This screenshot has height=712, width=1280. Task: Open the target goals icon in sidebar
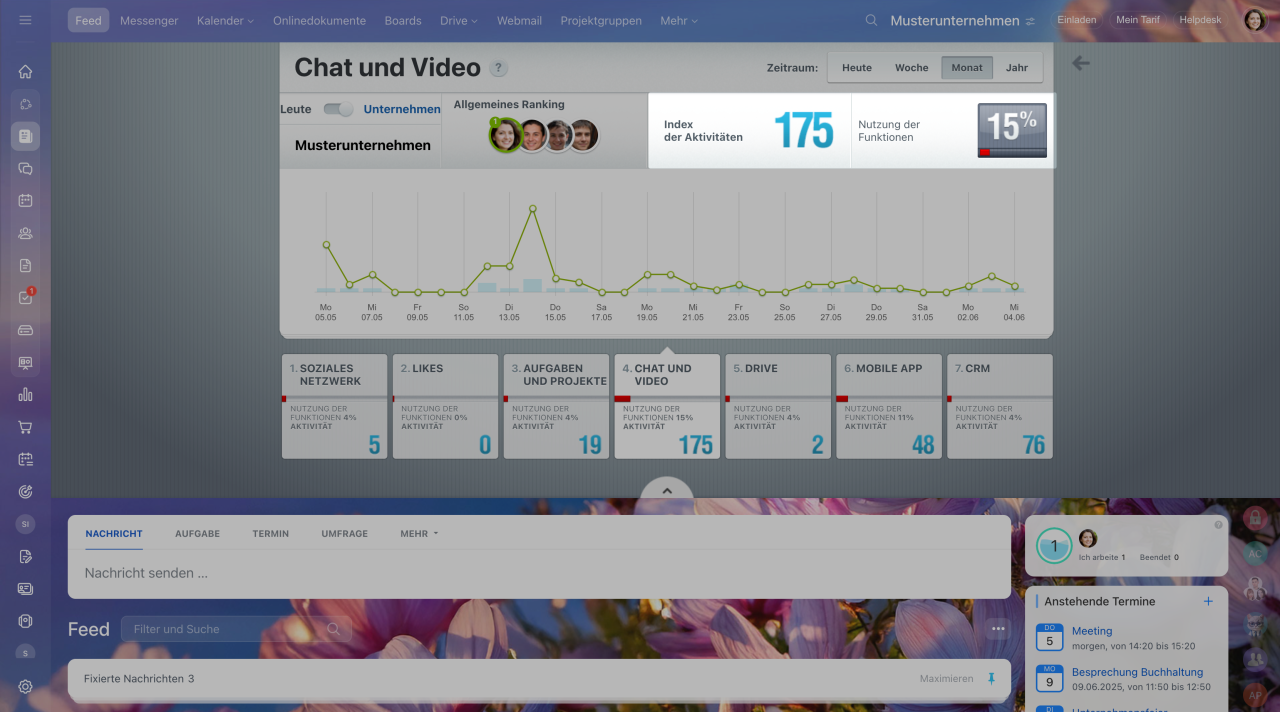click(25, 492)
